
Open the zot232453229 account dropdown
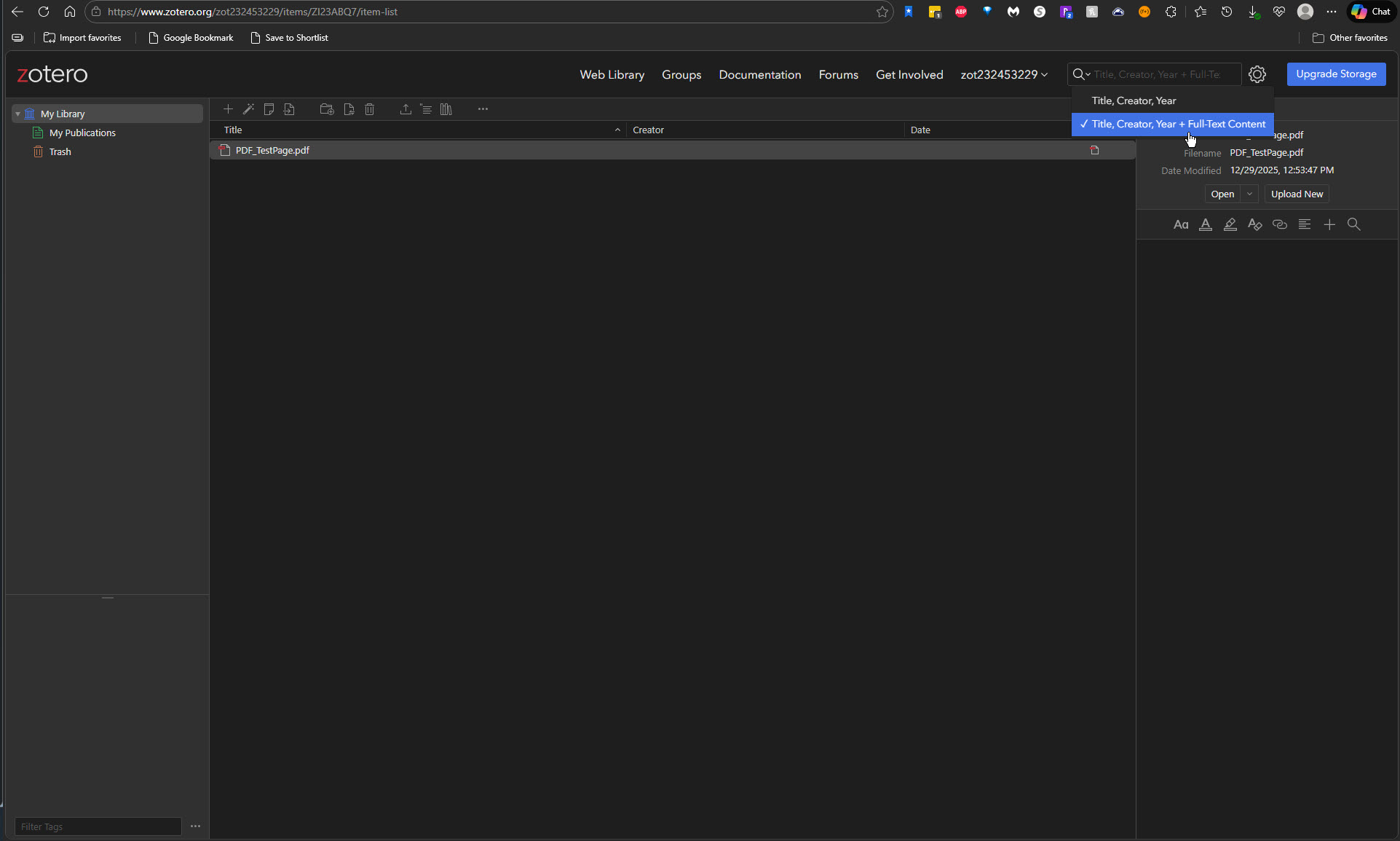click(1004, 74)
